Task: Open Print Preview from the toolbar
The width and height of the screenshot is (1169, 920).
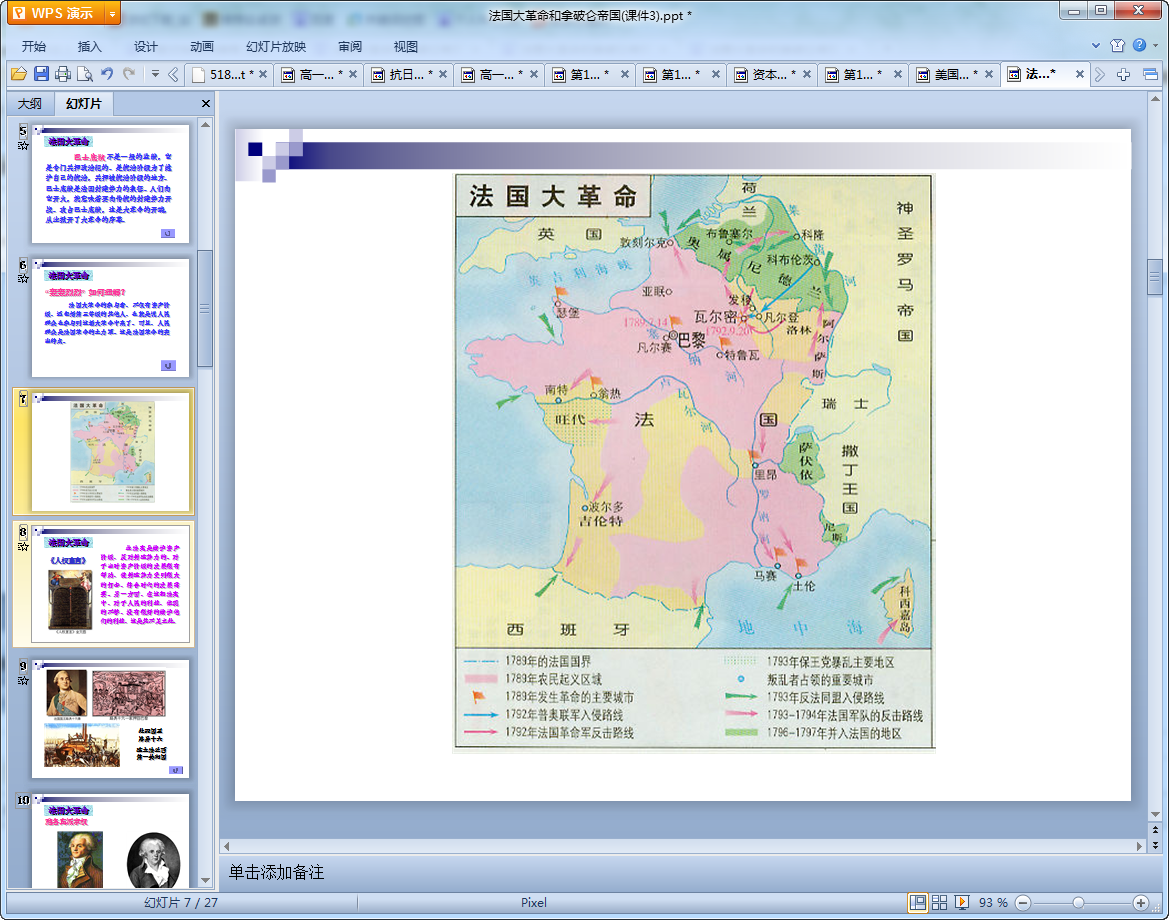Action: (x=85, y=73)
